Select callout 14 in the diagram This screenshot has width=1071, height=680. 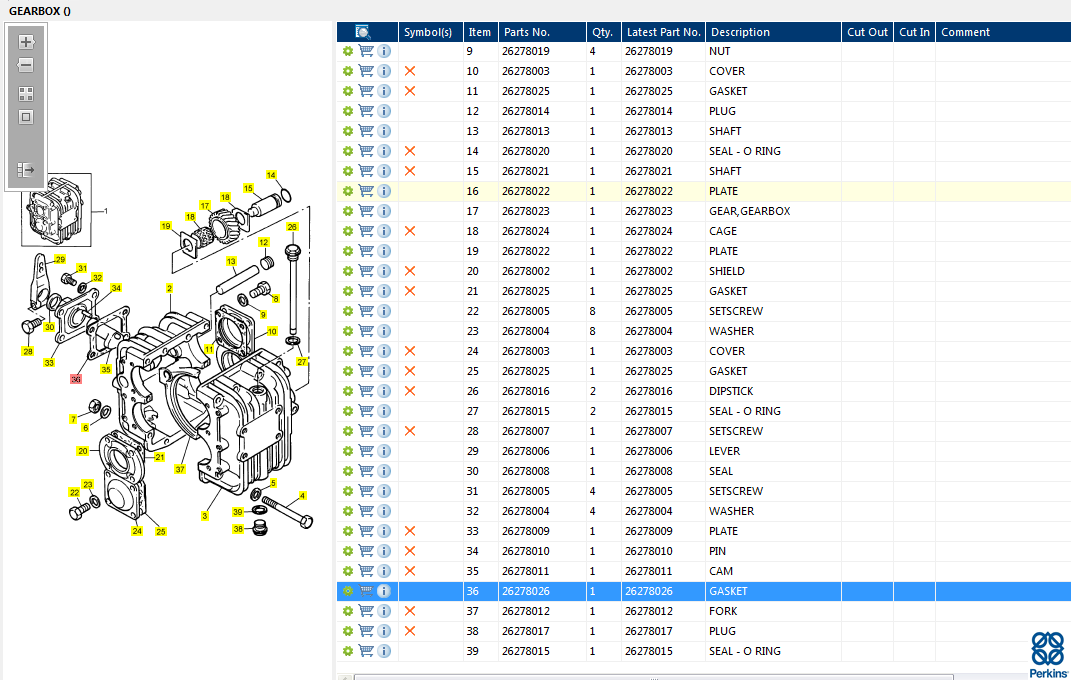(271, 175)
